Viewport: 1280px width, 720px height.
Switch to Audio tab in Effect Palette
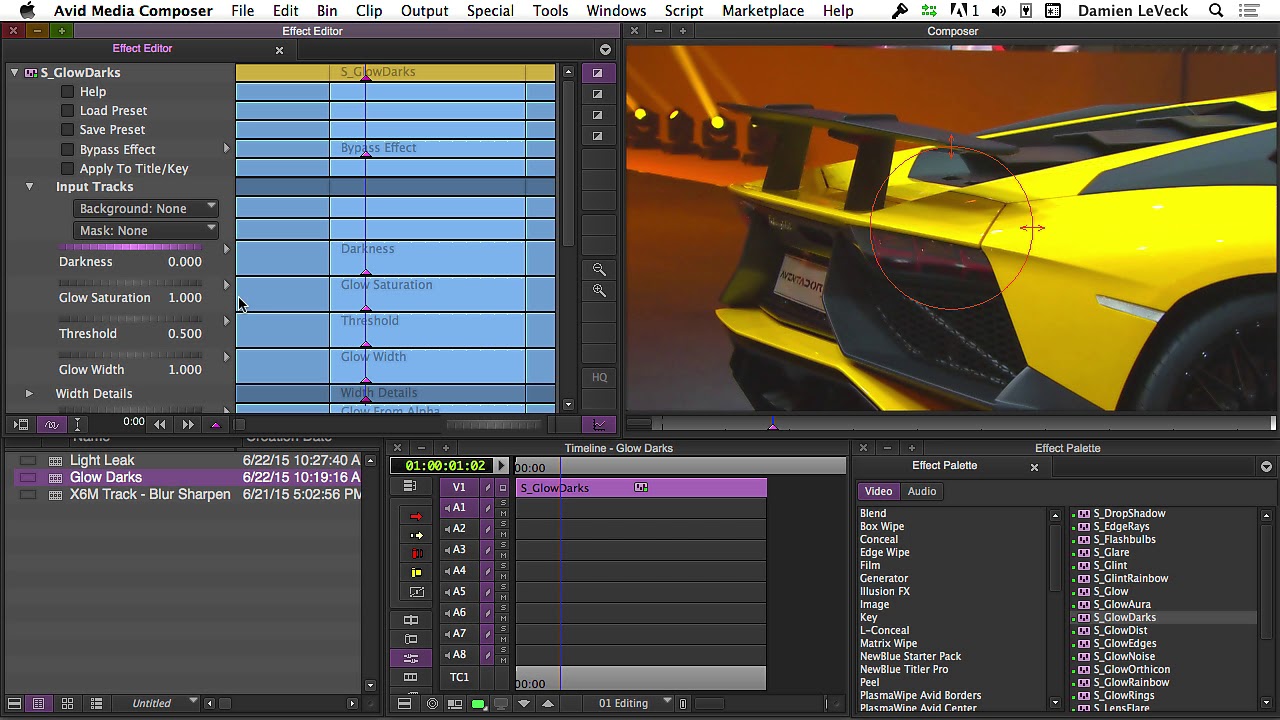(x=922, y=491)
